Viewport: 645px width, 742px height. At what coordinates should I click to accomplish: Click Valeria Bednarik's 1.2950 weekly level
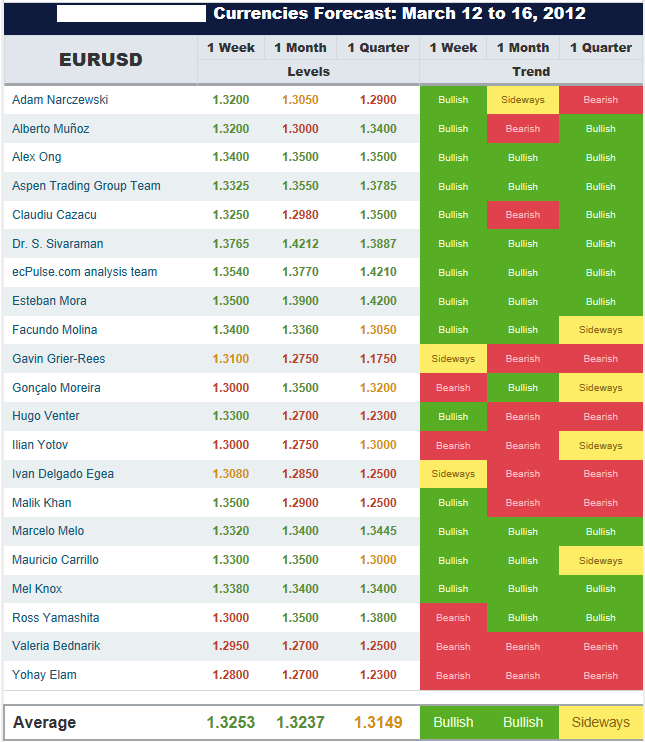(x=231, y=646)
